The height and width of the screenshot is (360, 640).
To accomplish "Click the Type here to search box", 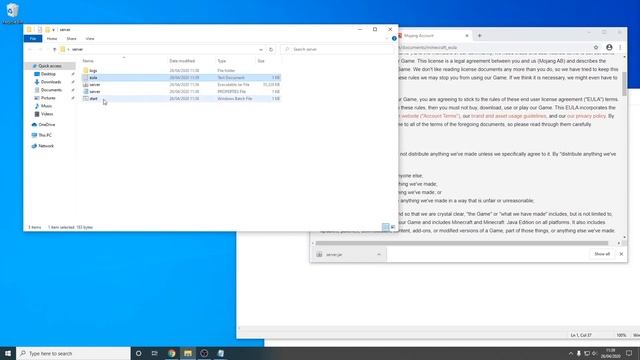I will click(73, 353).
